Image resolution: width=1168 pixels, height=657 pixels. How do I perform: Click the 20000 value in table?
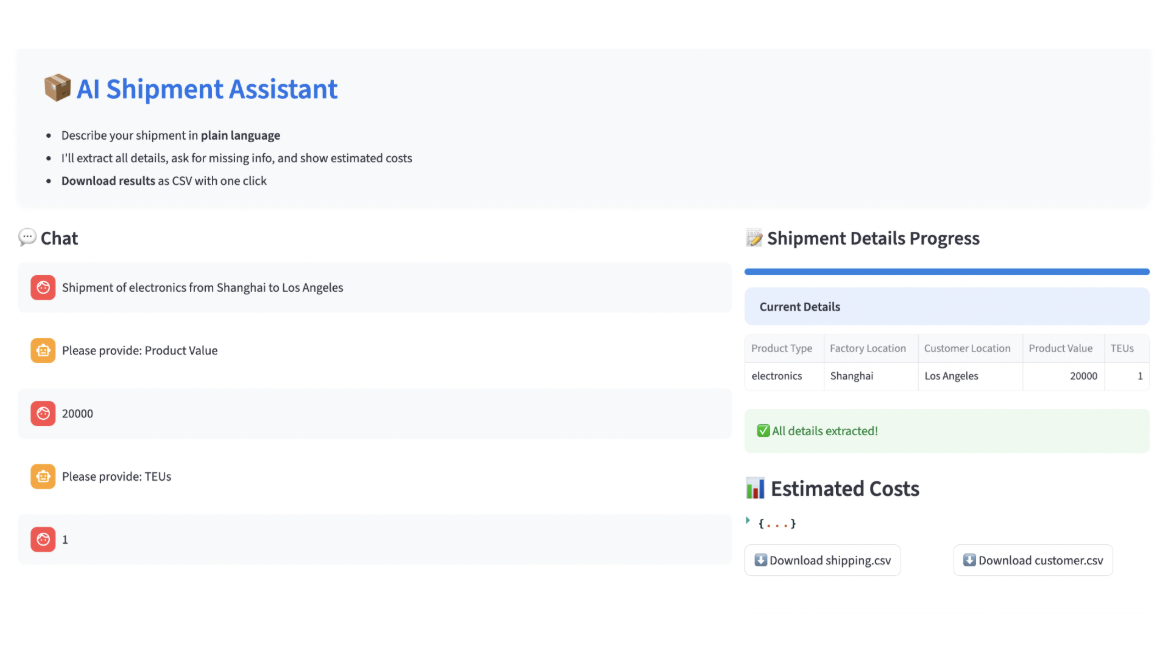click(x=1063, y=376)
